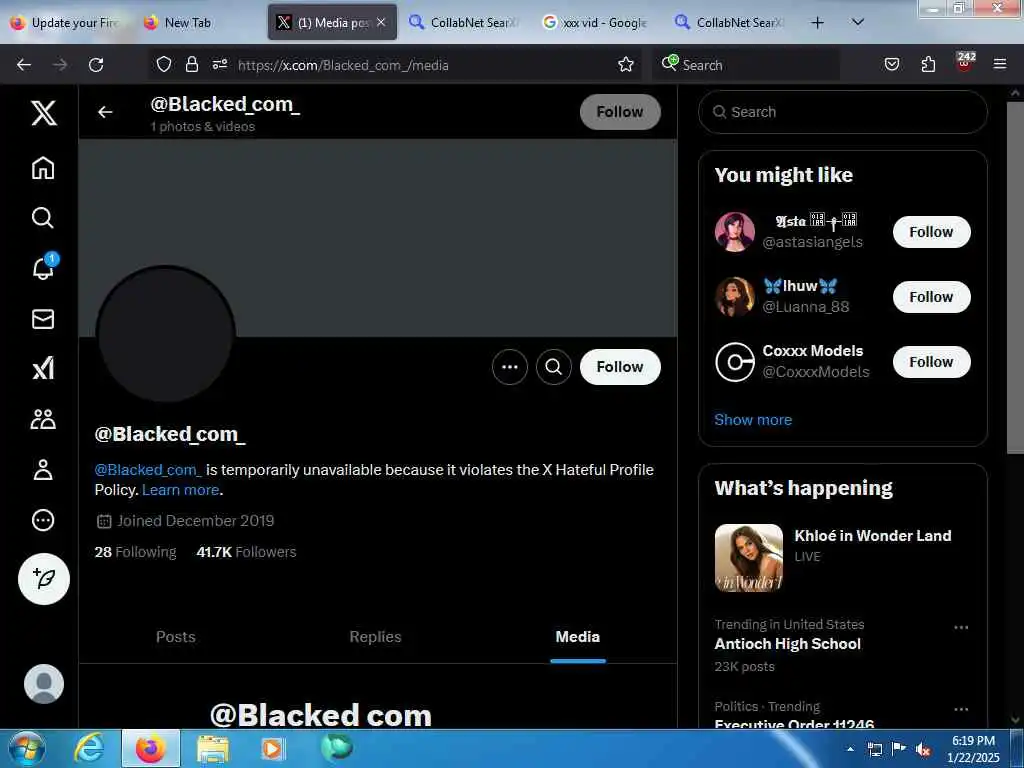The image size is (1024, 768).
Task: Open profile more options ellipsis button
Action: [510, 367]
